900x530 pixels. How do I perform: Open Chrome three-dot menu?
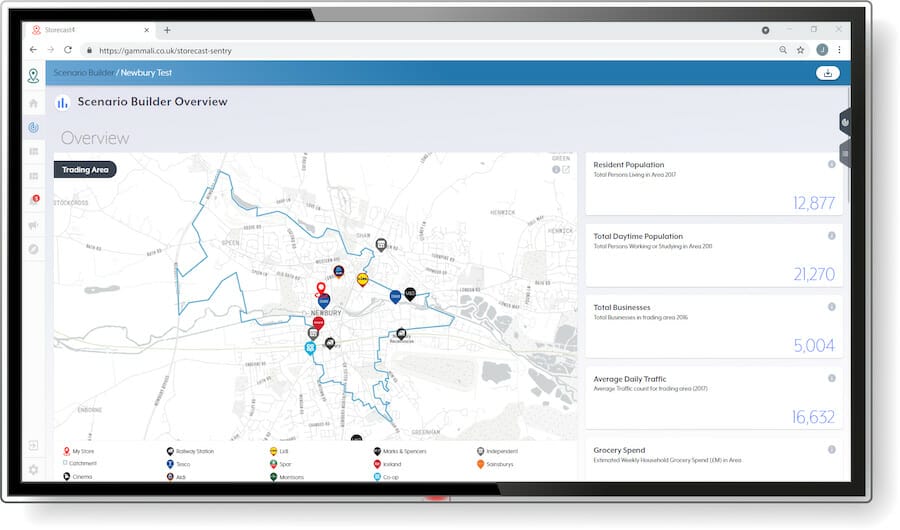(x=839, y=50)
